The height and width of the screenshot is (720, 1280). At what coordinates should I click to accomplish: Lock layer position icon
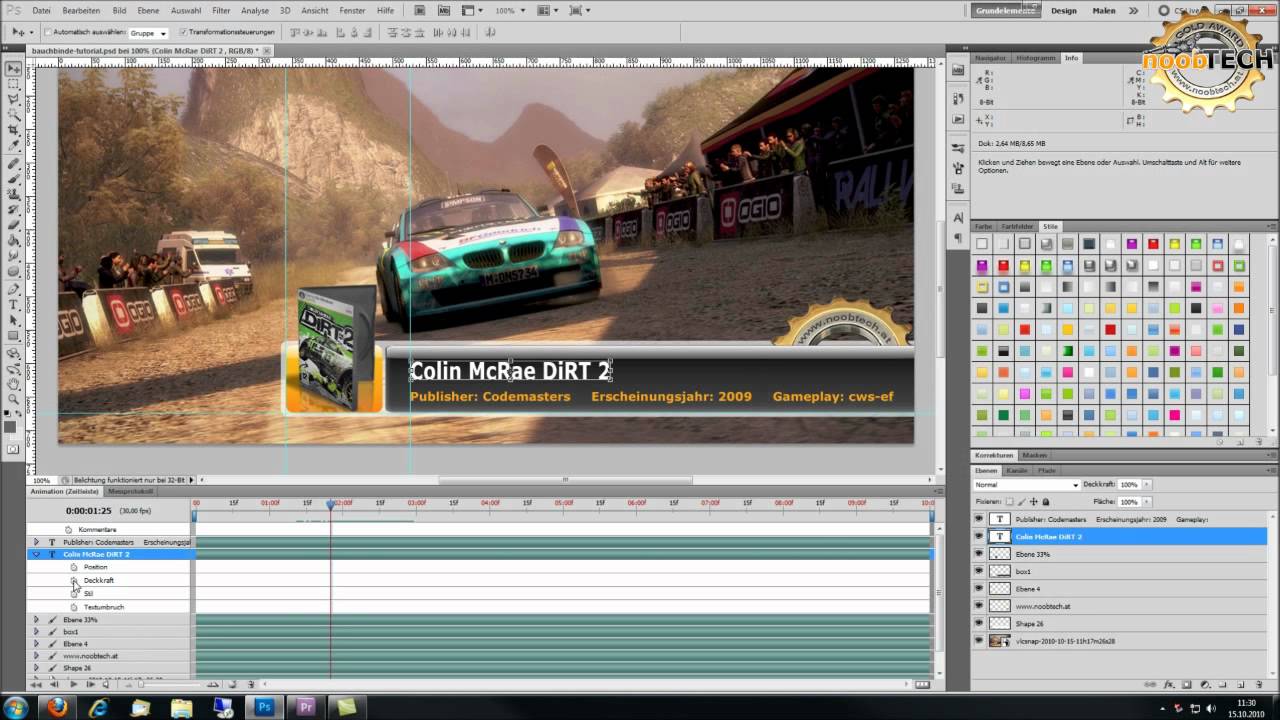pos(1034,502)
